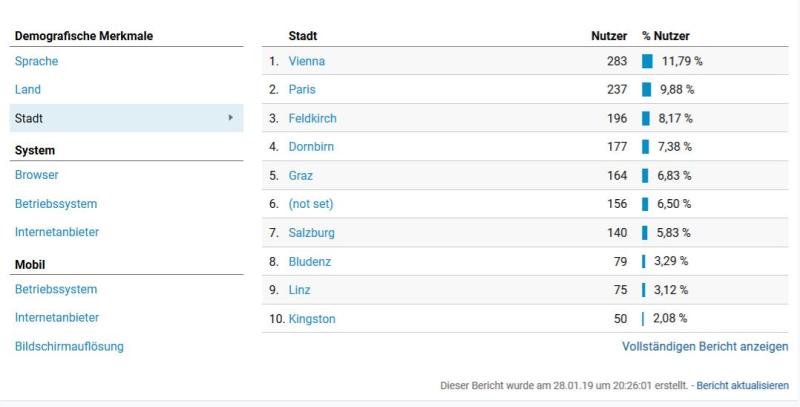Open Betriebssystem under the System section
Screen dimensions: 800x407
click(x=56, y=204)
